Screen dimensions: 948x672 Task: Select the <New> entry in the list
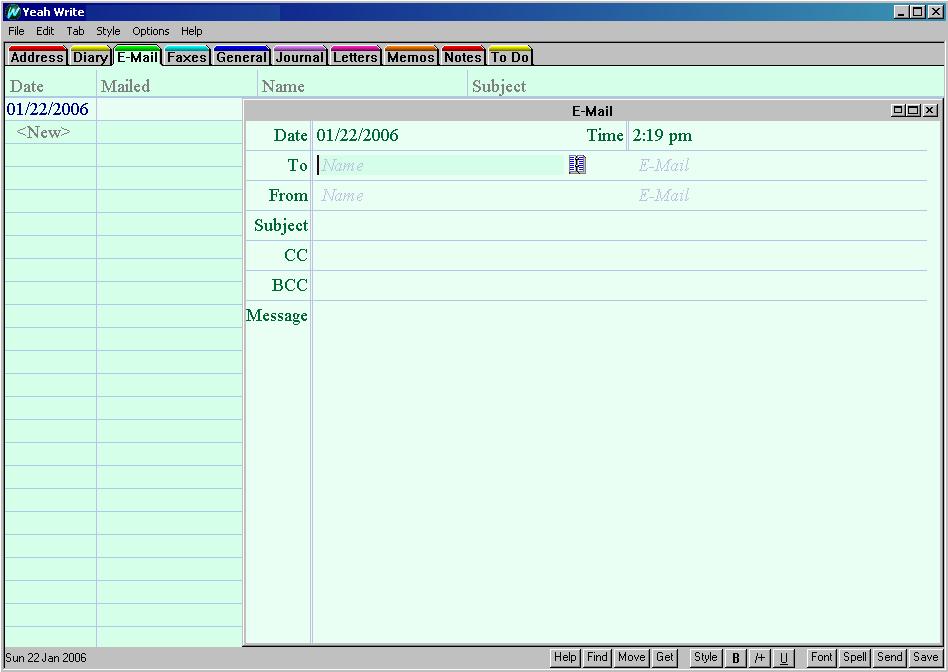[x=44, y=132]
